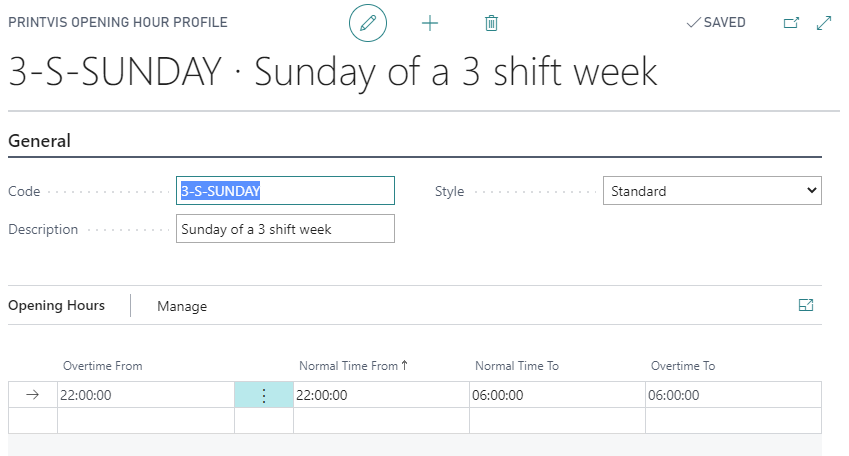Click the SAVED status indicator
Screen dimensions: 849x456
(716, 23)
